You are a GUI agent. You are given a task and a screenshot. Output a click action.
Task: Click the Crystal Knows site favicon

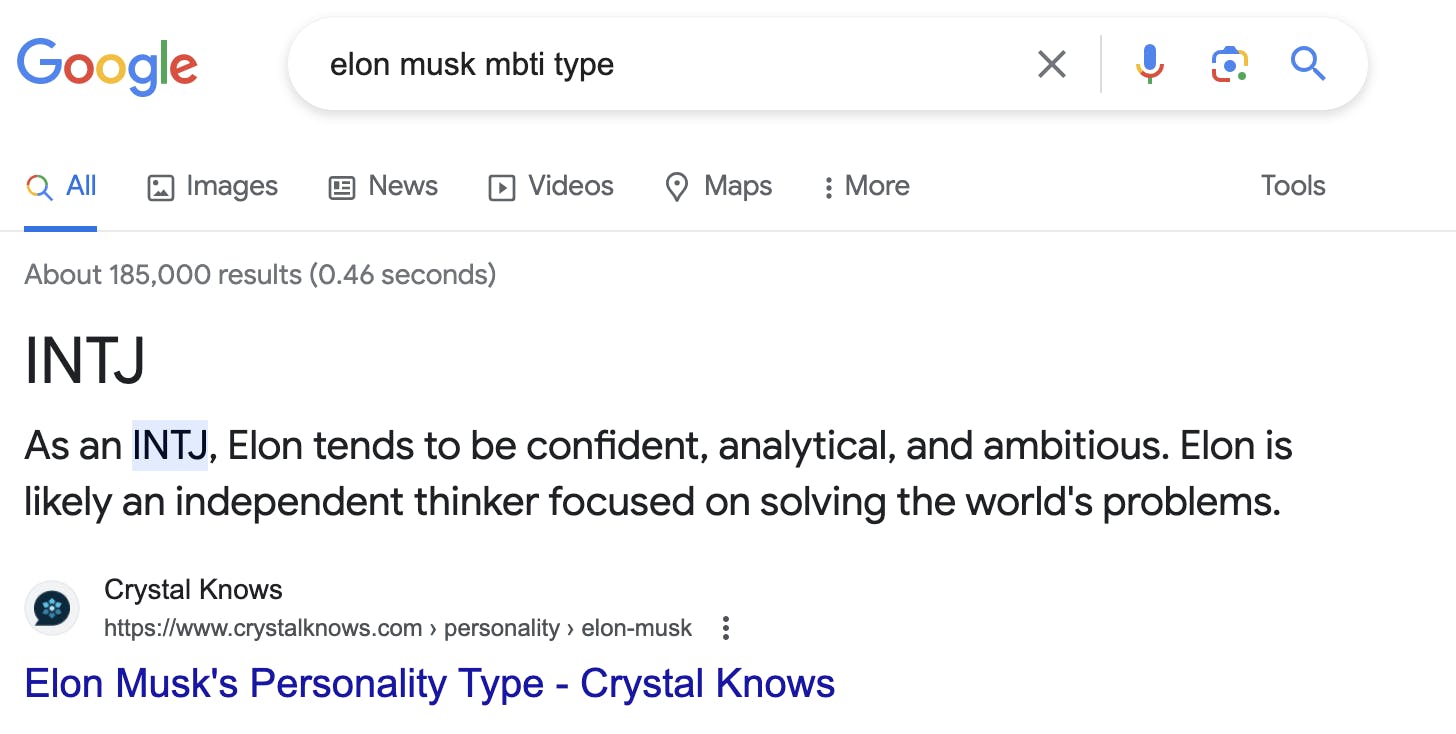52,608
